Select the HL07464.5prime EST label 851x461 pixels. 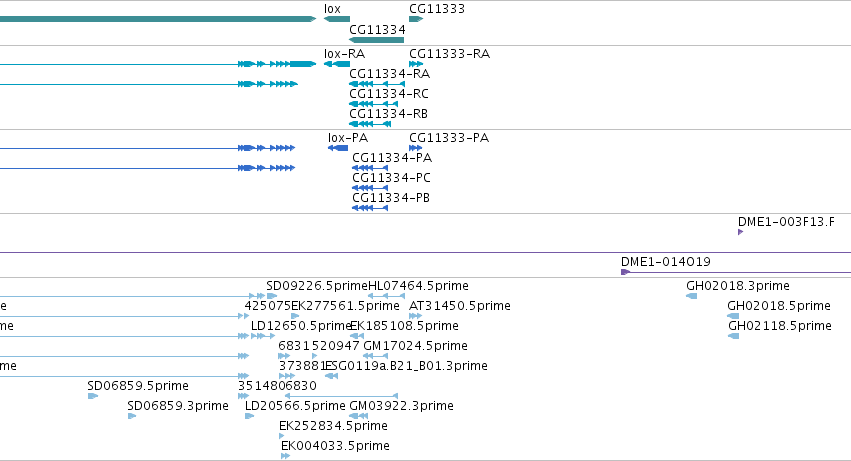click(418, 286)
